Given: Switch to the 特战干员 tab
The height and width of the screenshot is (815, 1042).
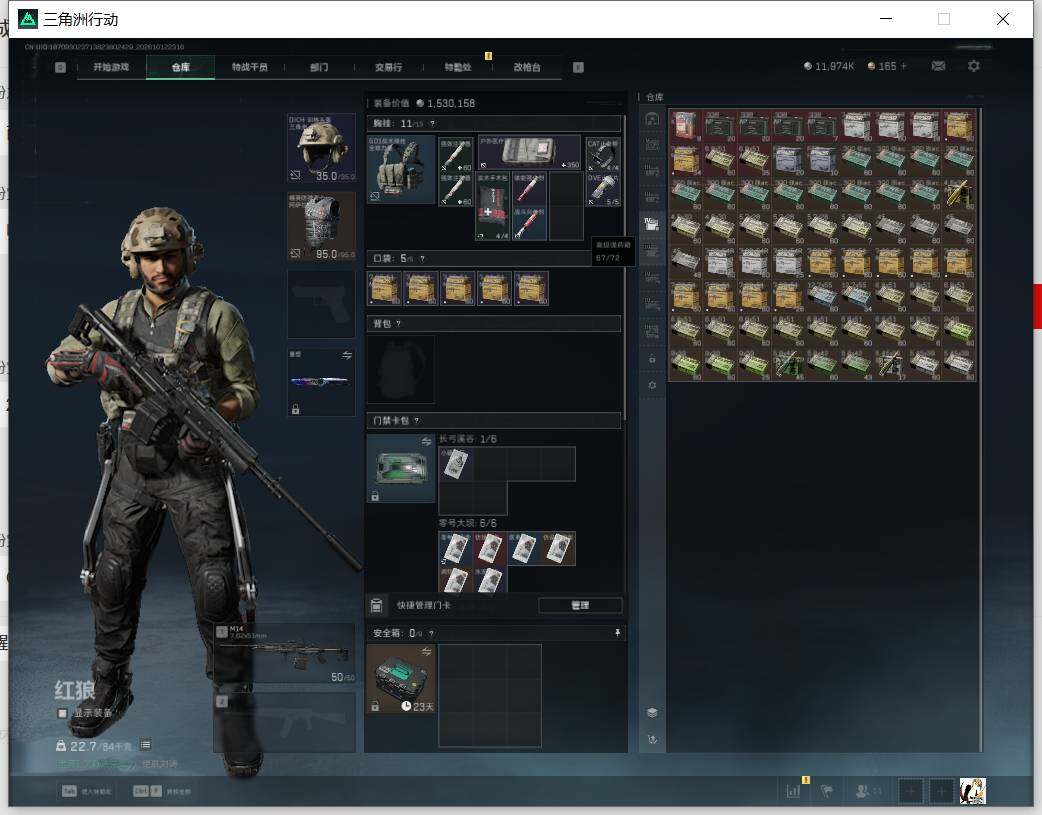Looking at the screenshot, I should pyautogui.click(x=250, y=67).
